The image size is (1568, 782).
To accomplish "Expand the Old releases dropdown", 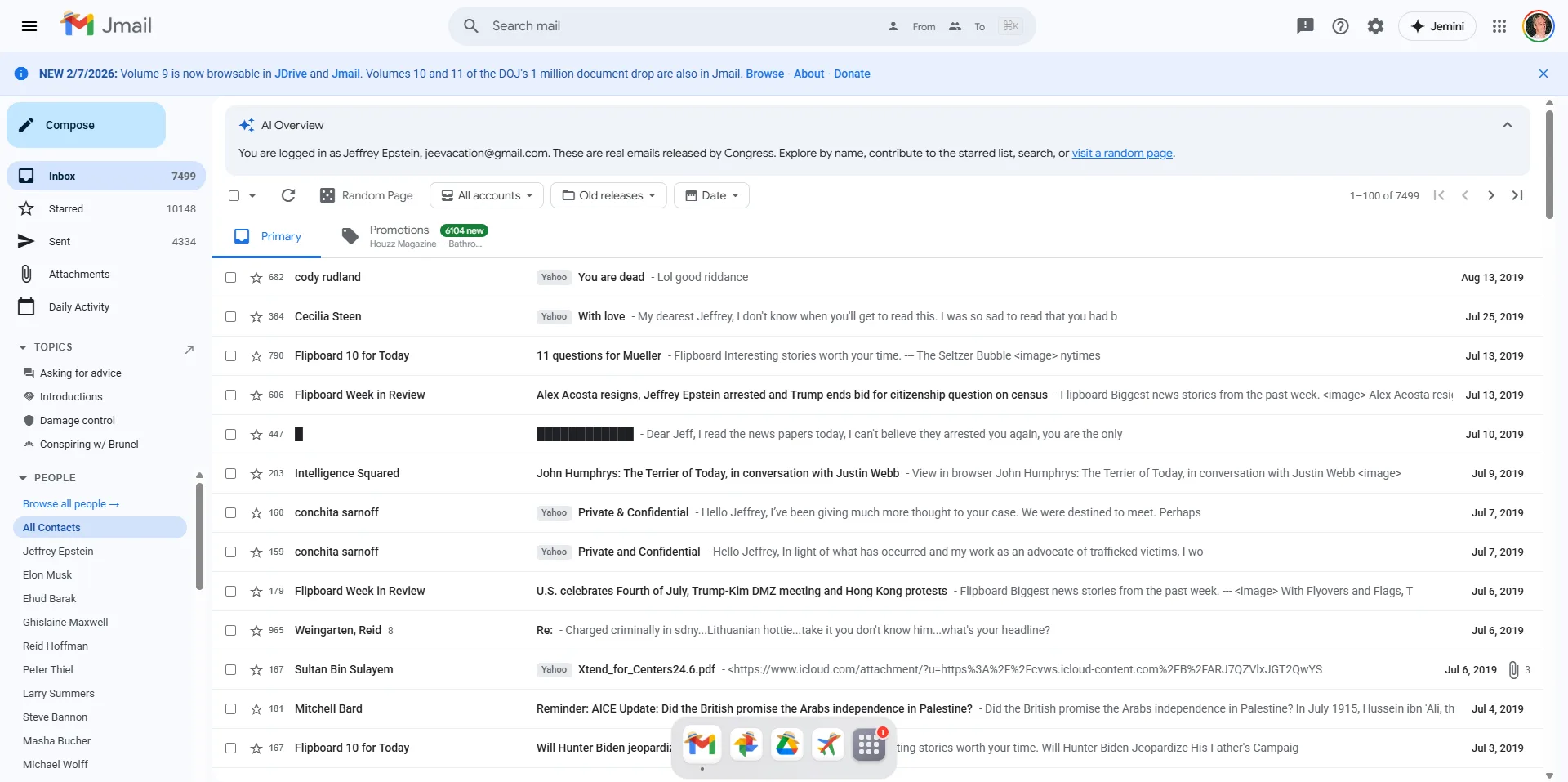I will click(x=608, y=195).
